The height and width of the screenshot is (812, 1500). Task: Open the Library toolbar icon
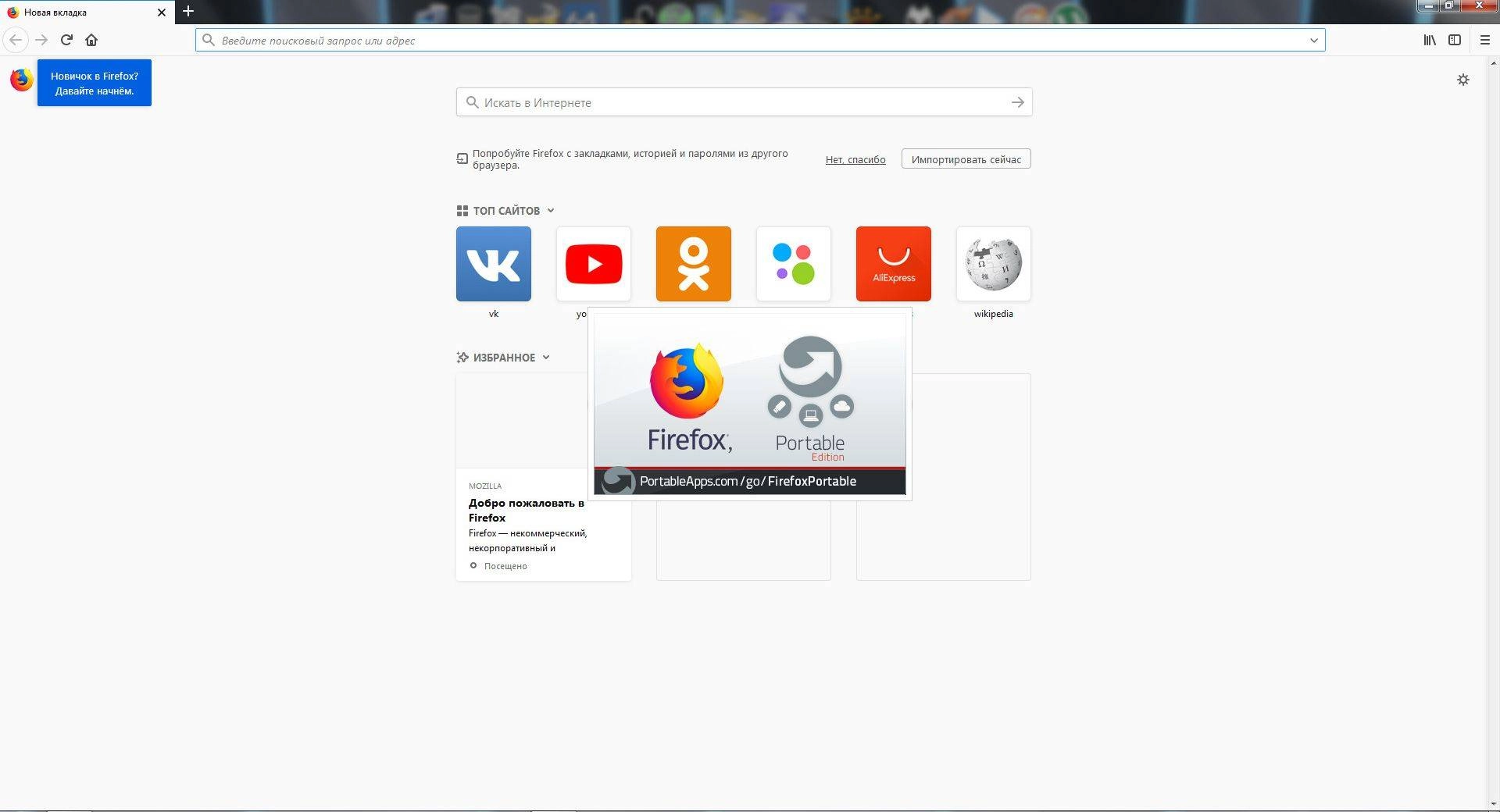tap(1430, 40)
